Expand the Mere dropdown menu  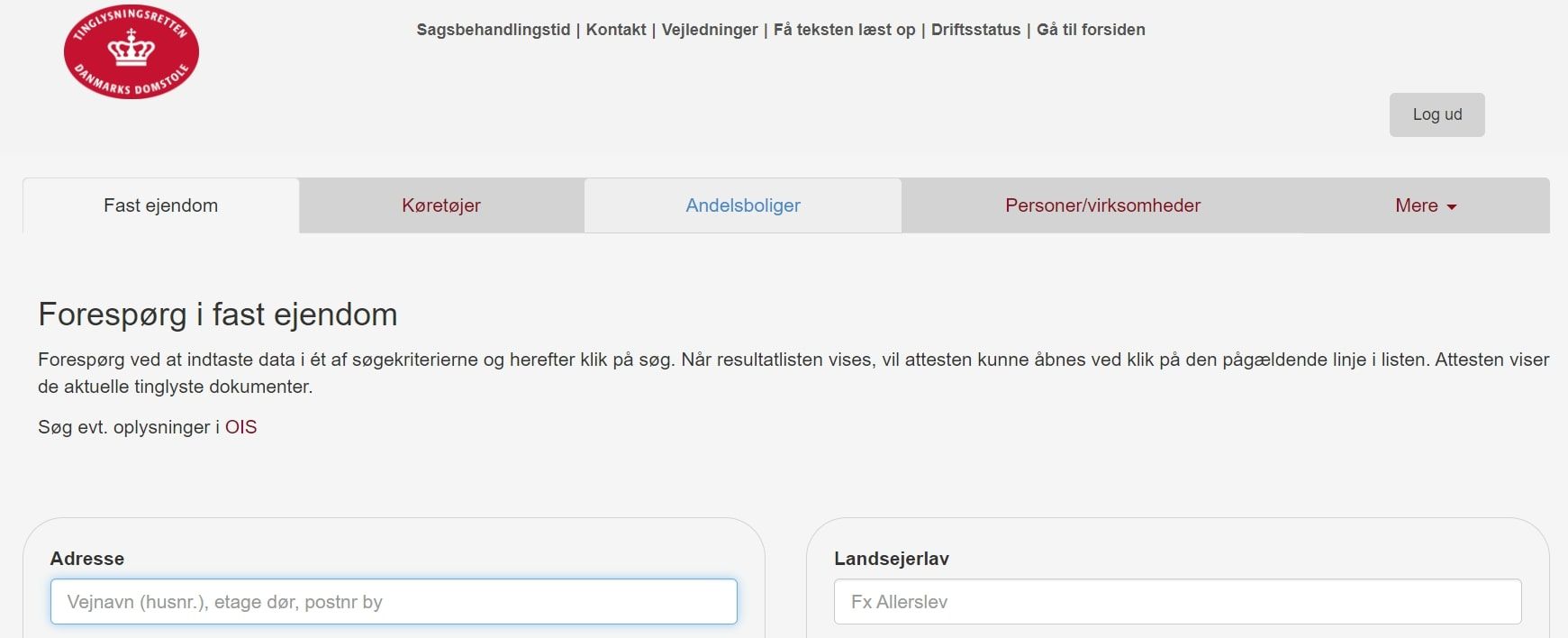coord(1425,205)
